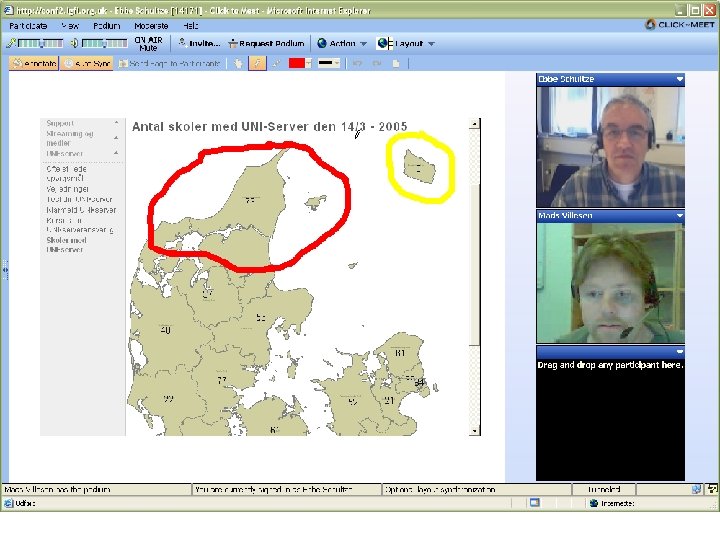
Task: Click the clear page icon
Action: coord(396,63)
